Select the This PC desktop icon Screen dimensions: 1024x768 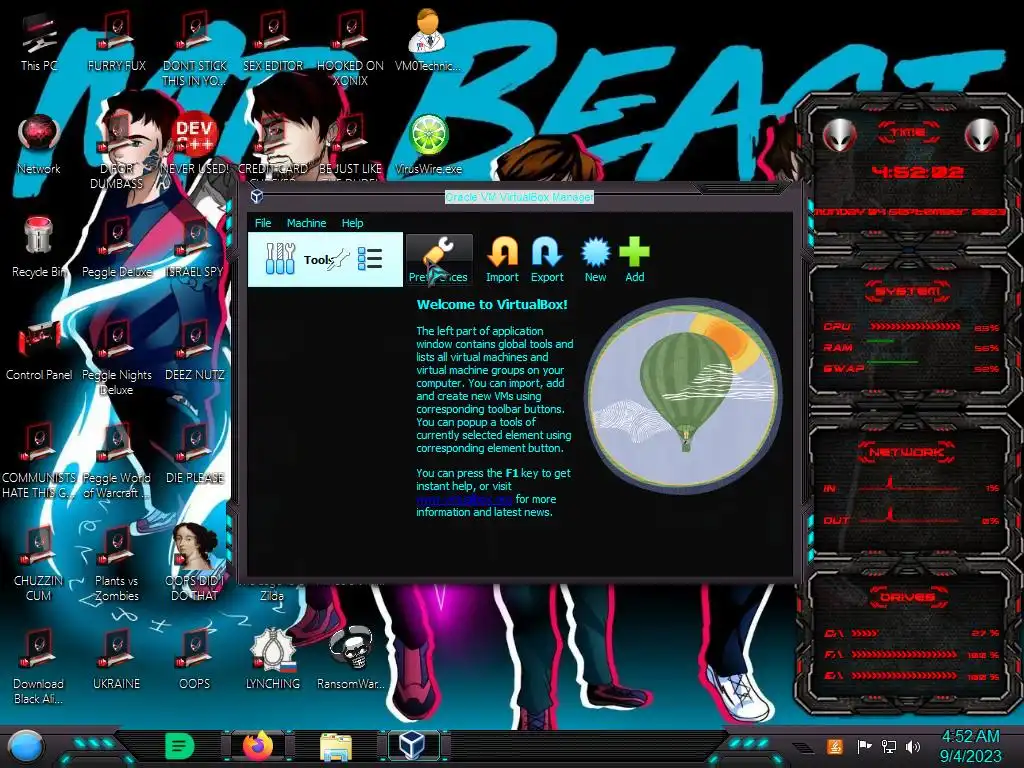coord(39,42)
